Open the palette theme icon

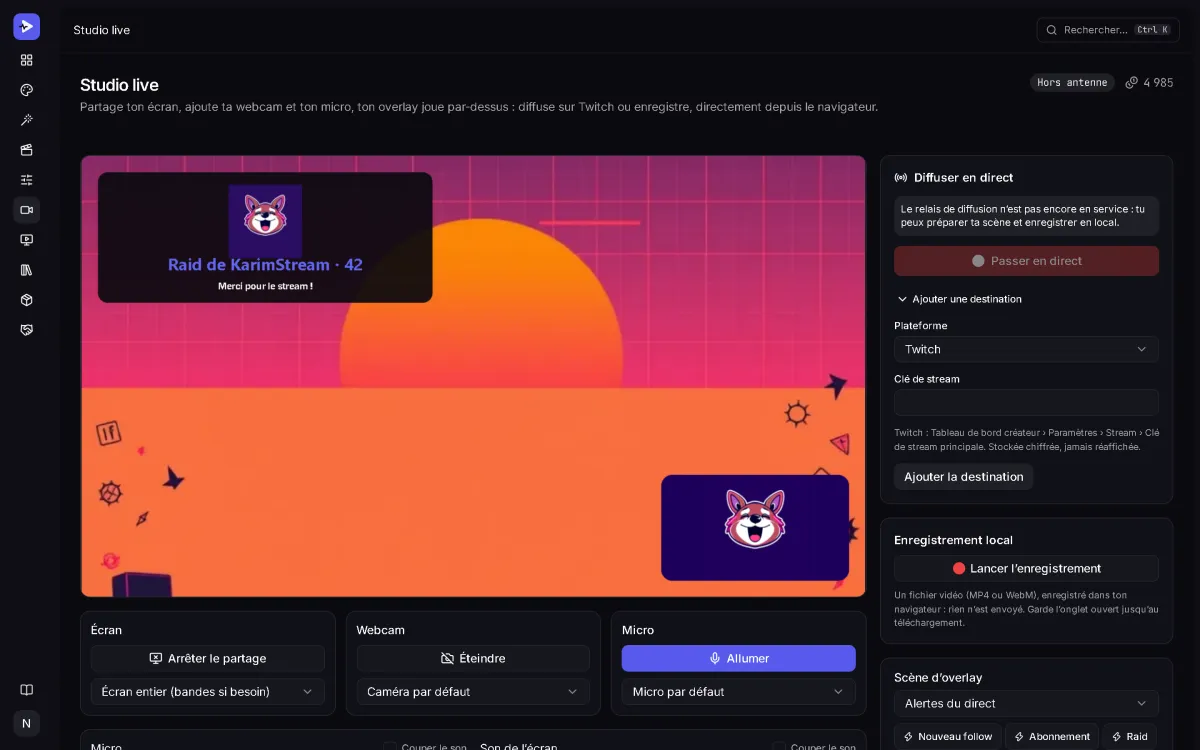[x=27, y=90]
